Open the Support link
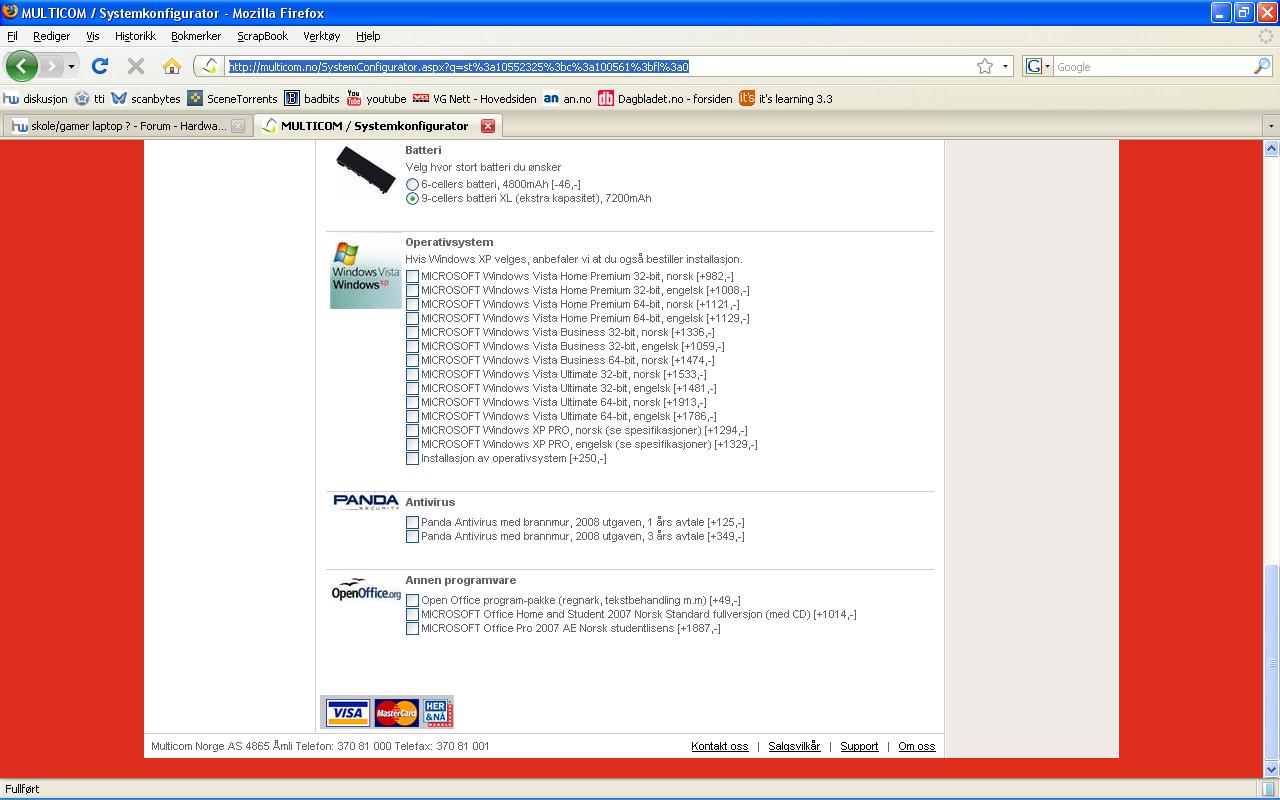This screenshot has height=800, width=1280. tap(859, 746)
